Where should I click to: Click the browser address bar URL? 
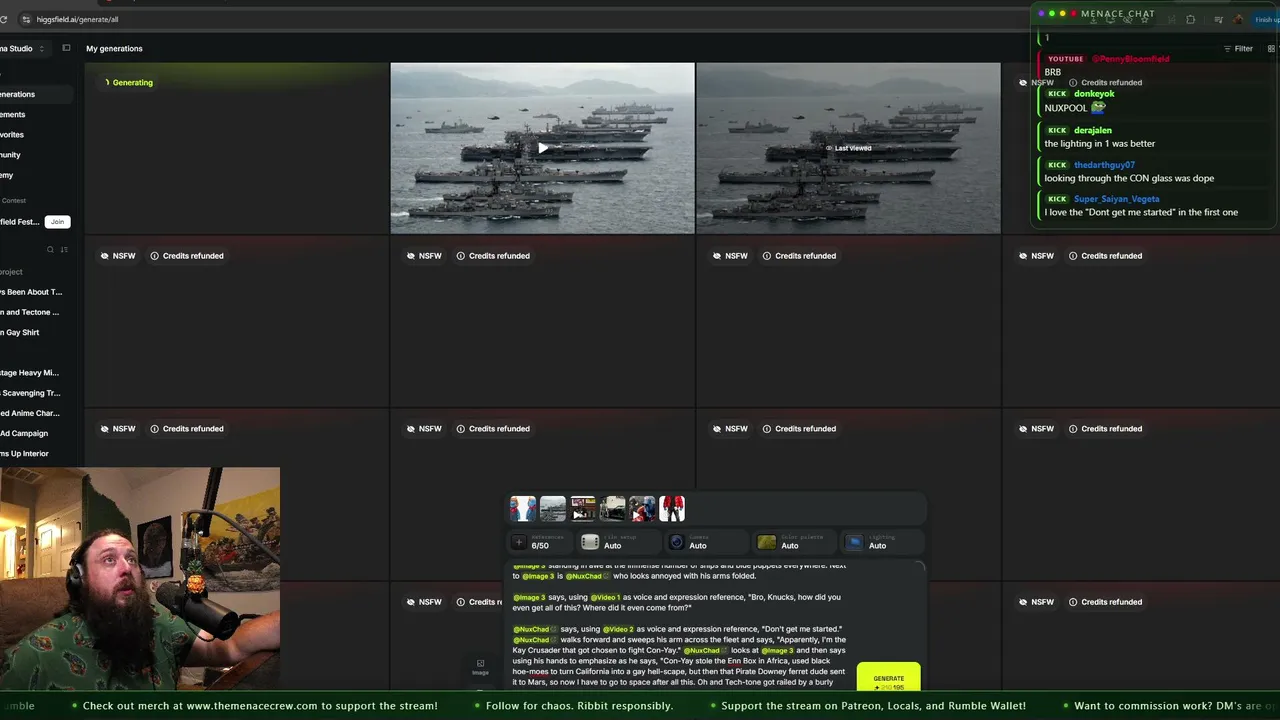tap(77, 19)
